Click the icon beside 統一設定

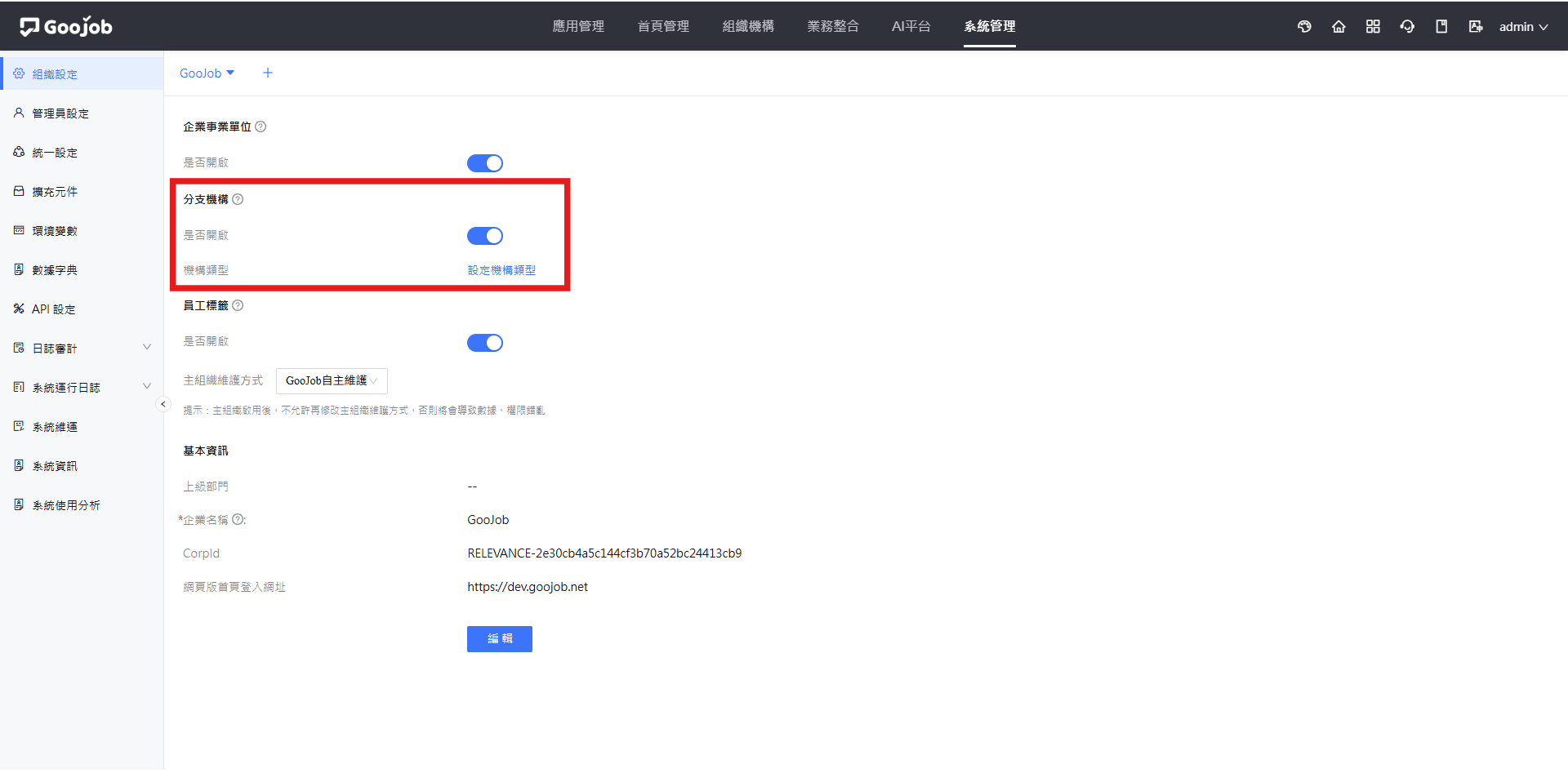tap(19, 152)
